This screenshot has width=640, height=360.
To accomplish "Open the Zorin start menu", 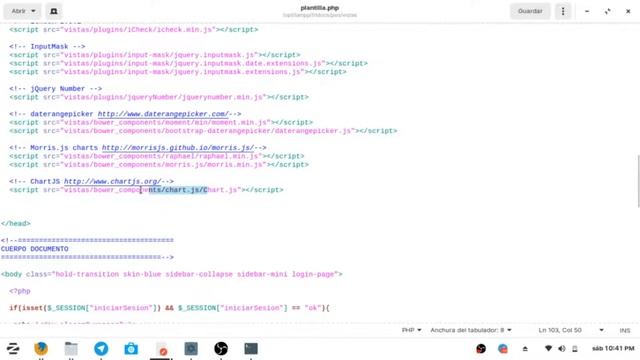I will (13, 349).
